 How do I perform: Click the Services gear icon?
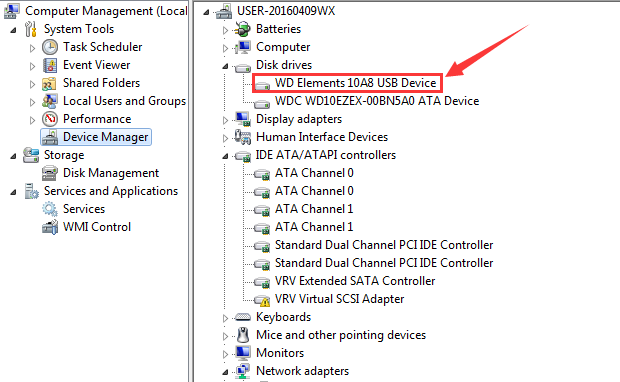pos(50,209)
